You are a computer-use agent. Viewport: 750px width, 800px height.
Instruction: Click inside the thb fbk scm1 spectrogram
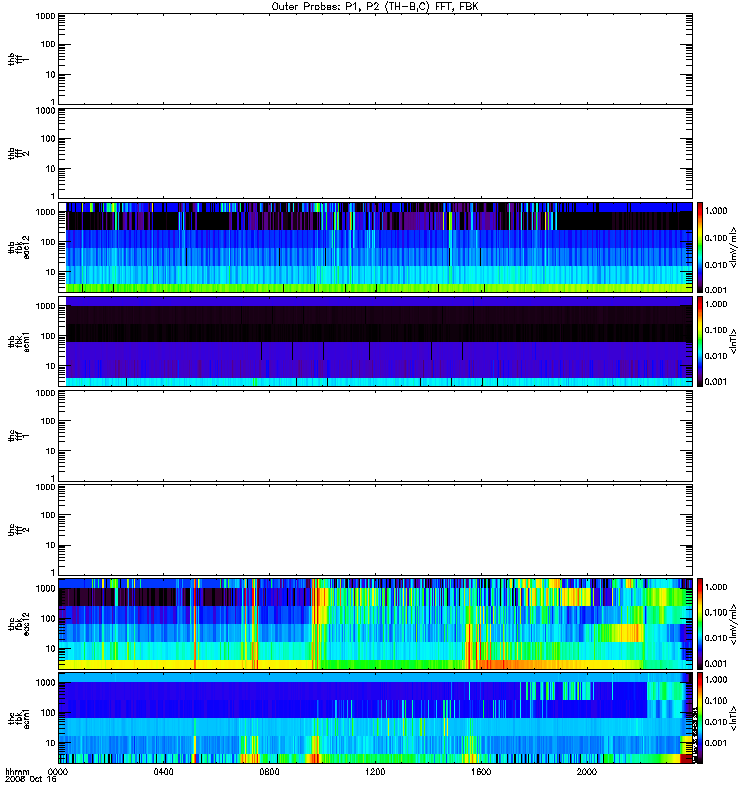[376, 341]
